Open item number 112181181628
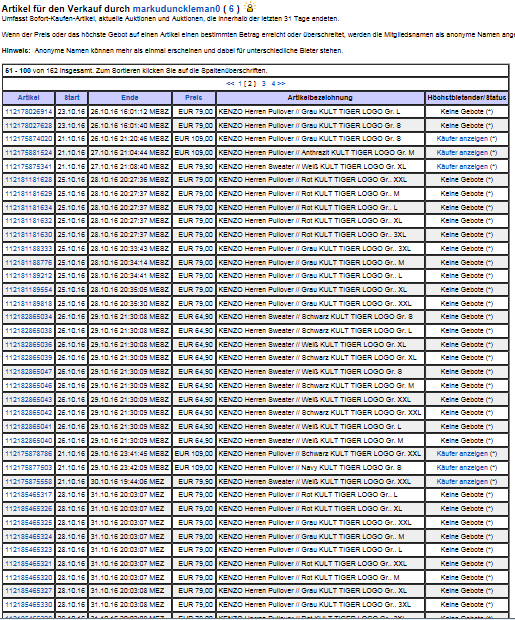Viewport: 515px width, 620px height. [x=28, y=180]
